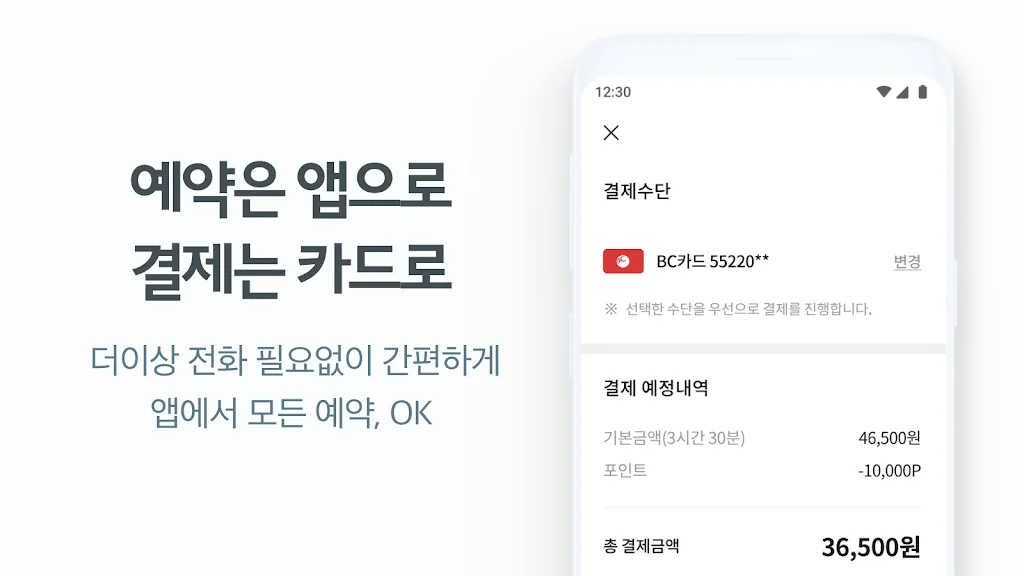Tap the 12:30 clock in the status bar
The image size is (1024, 576).
613,92
